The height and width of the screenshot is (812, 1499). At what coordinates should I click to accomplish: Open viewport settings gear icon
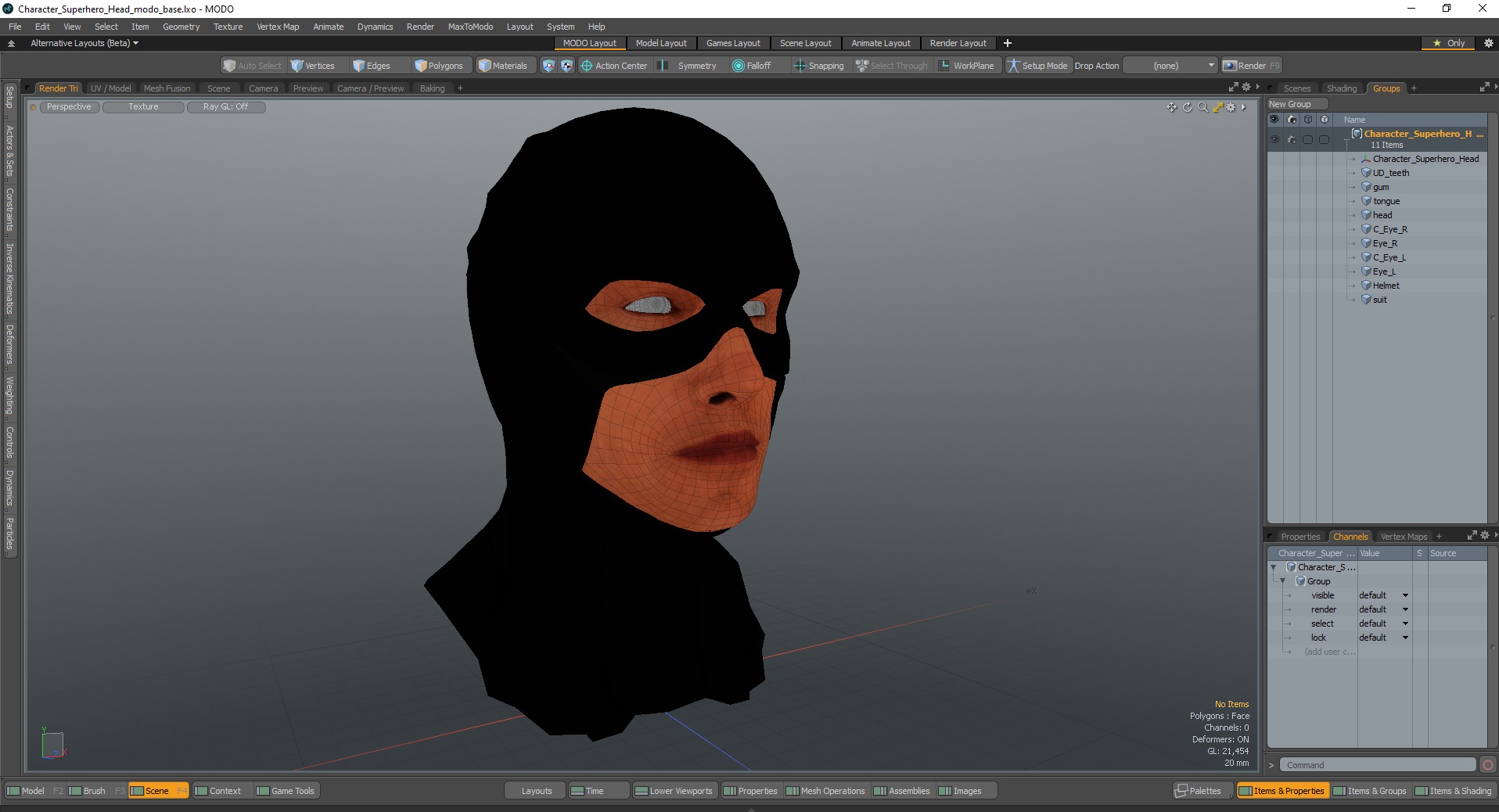click(1231, 107)
